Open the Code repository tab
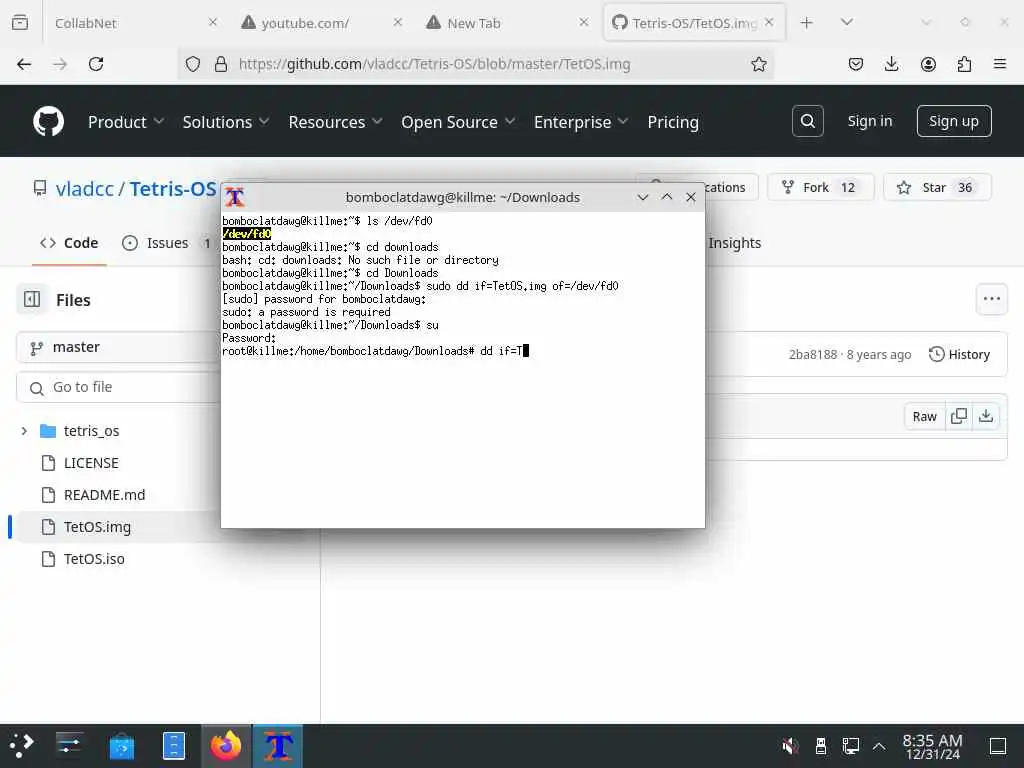The image size is (1024, 768). [x=69, y=243]
